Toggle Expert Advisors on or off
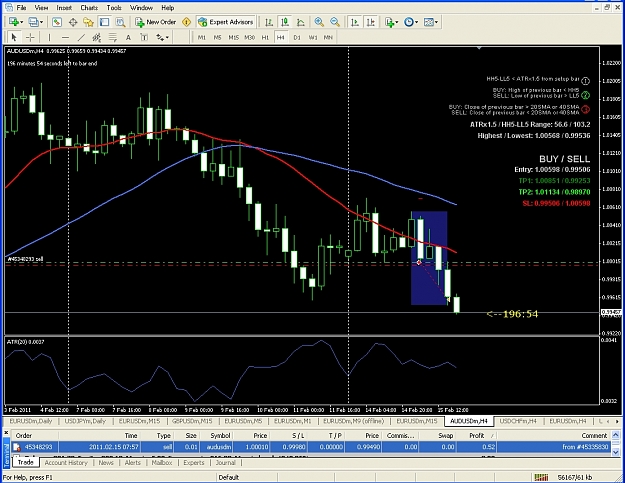The height and width of the screenshot is (483, 625). click(x=226, y=22)
